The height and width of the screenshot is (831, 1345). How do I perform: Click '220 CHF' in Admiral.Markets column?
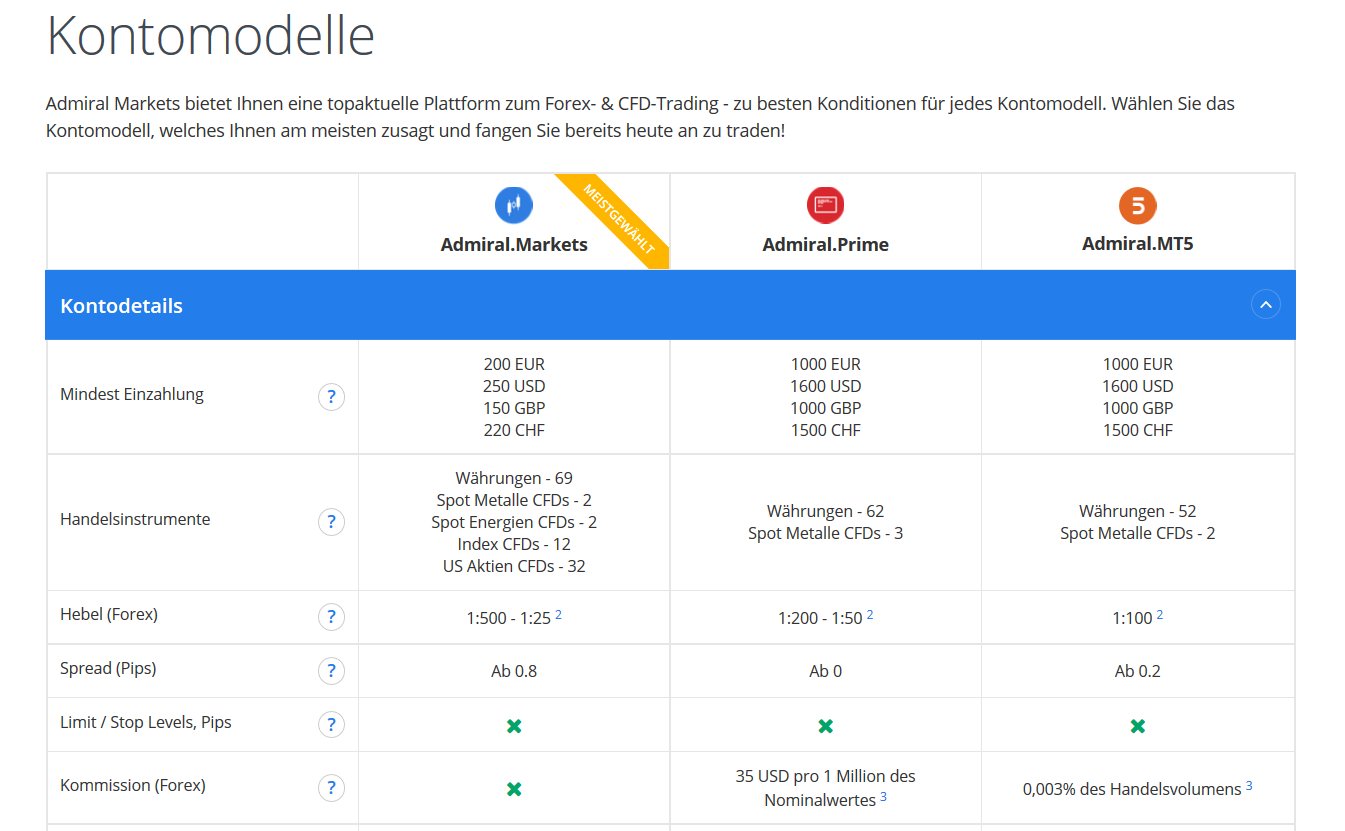click(x=514, y=430)
